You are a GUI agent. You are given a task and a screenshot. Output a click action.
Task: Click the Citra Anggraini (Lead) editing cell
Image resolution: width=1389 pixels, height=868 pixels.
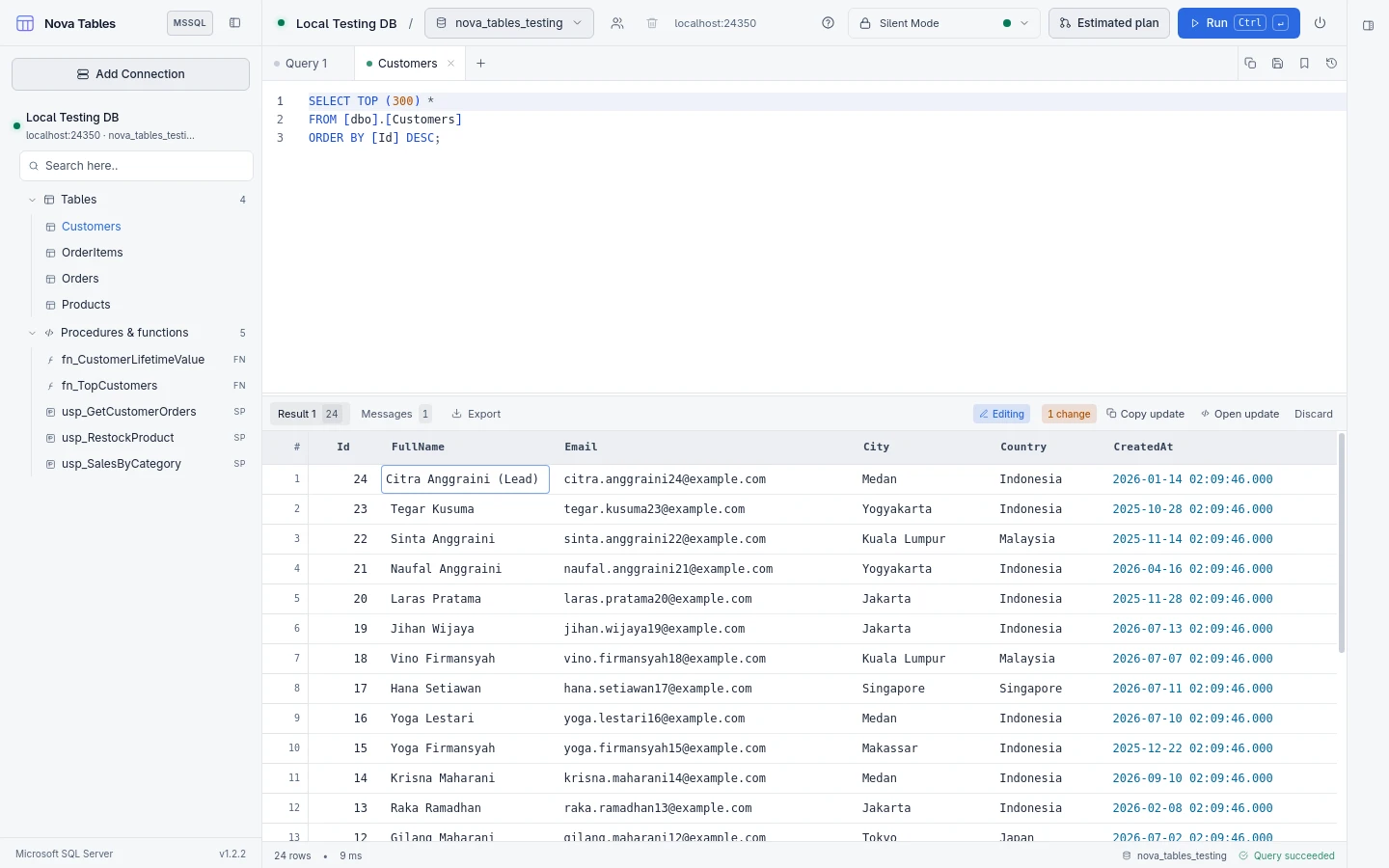tap(465, 479)
